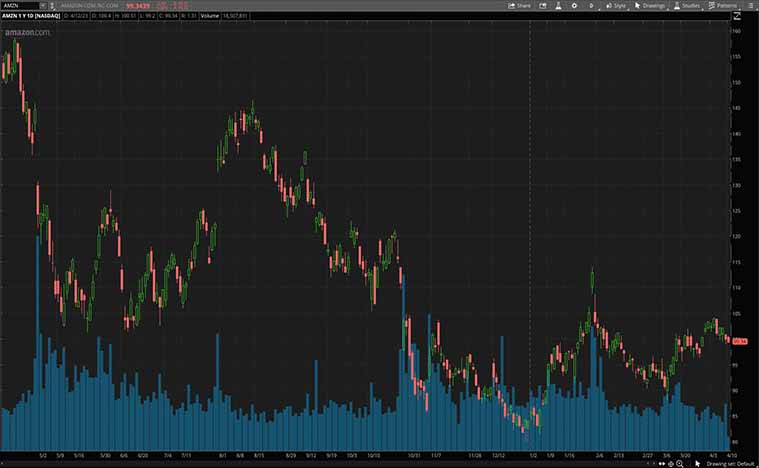
Task: Click the red last price label on the price axis
Action: click(x=740, y=341)
